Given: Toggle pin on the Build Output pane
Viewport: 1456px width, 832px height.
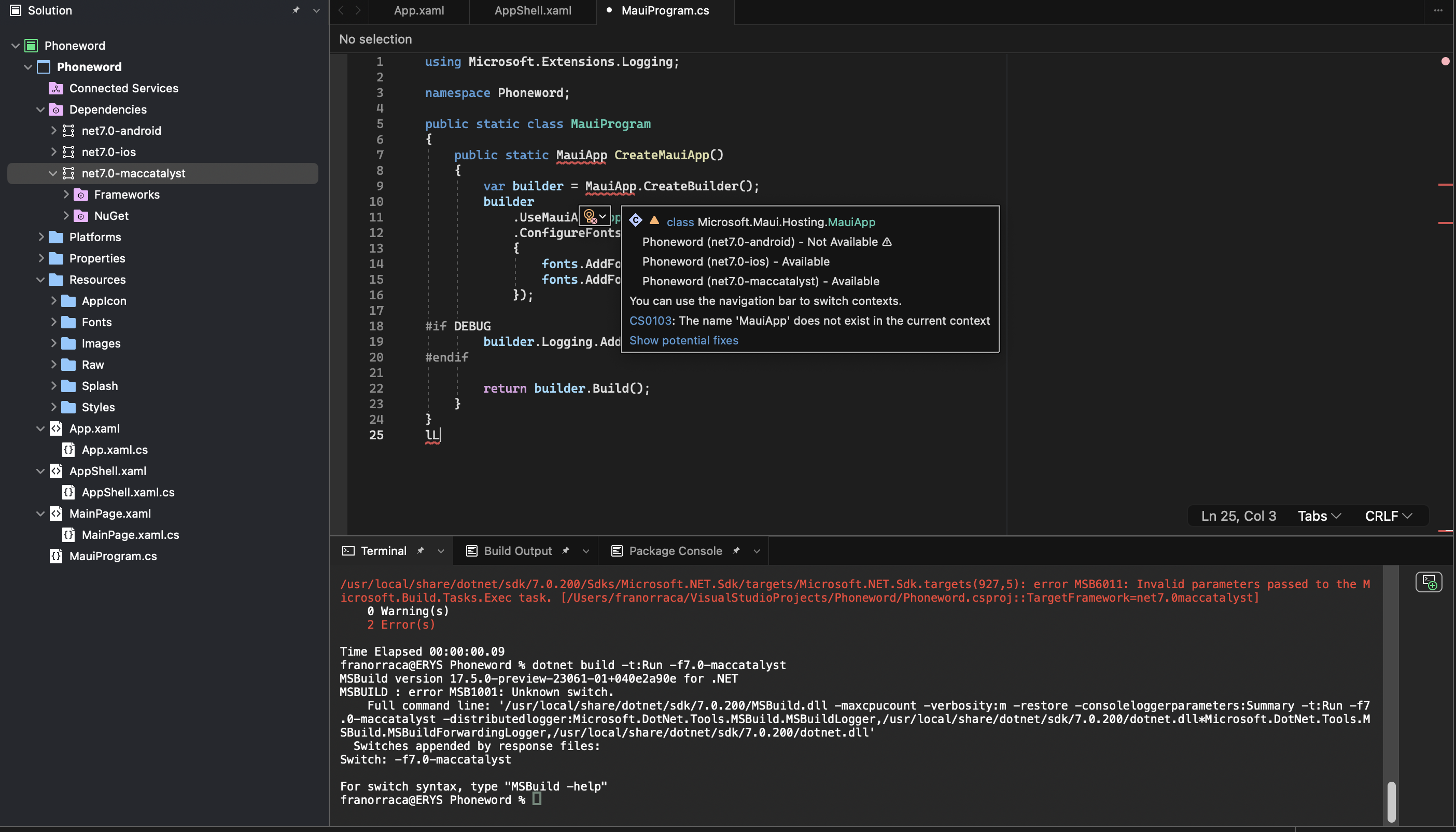Looking at the screenshot, I should pos(566,551).
